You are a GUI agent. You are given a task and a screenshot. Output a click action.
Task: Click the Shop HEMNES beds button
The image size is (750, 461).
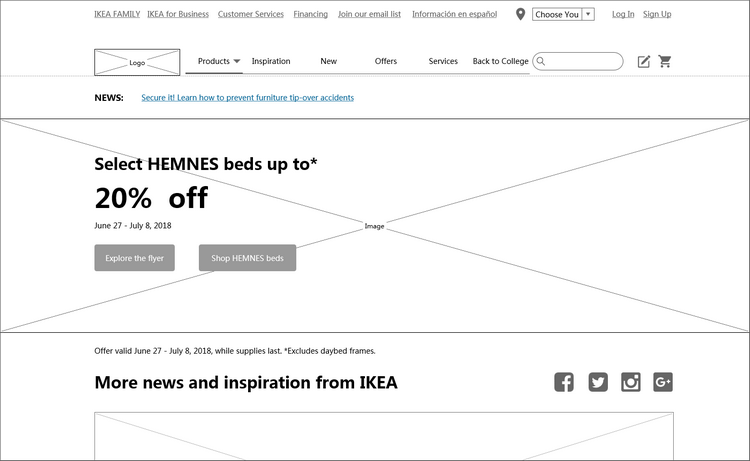[247, 258]
